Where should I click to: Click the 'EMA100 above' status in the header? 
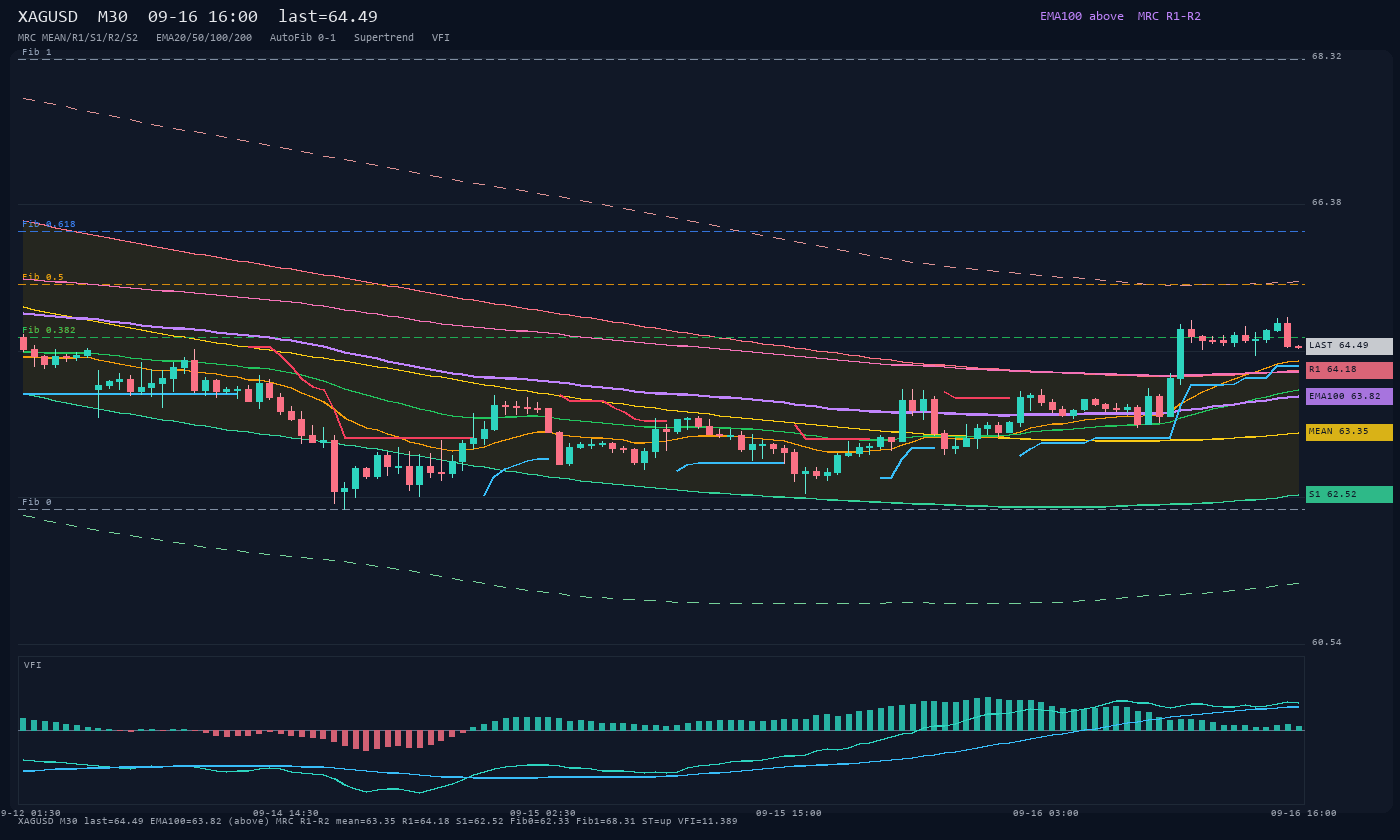1081,16
